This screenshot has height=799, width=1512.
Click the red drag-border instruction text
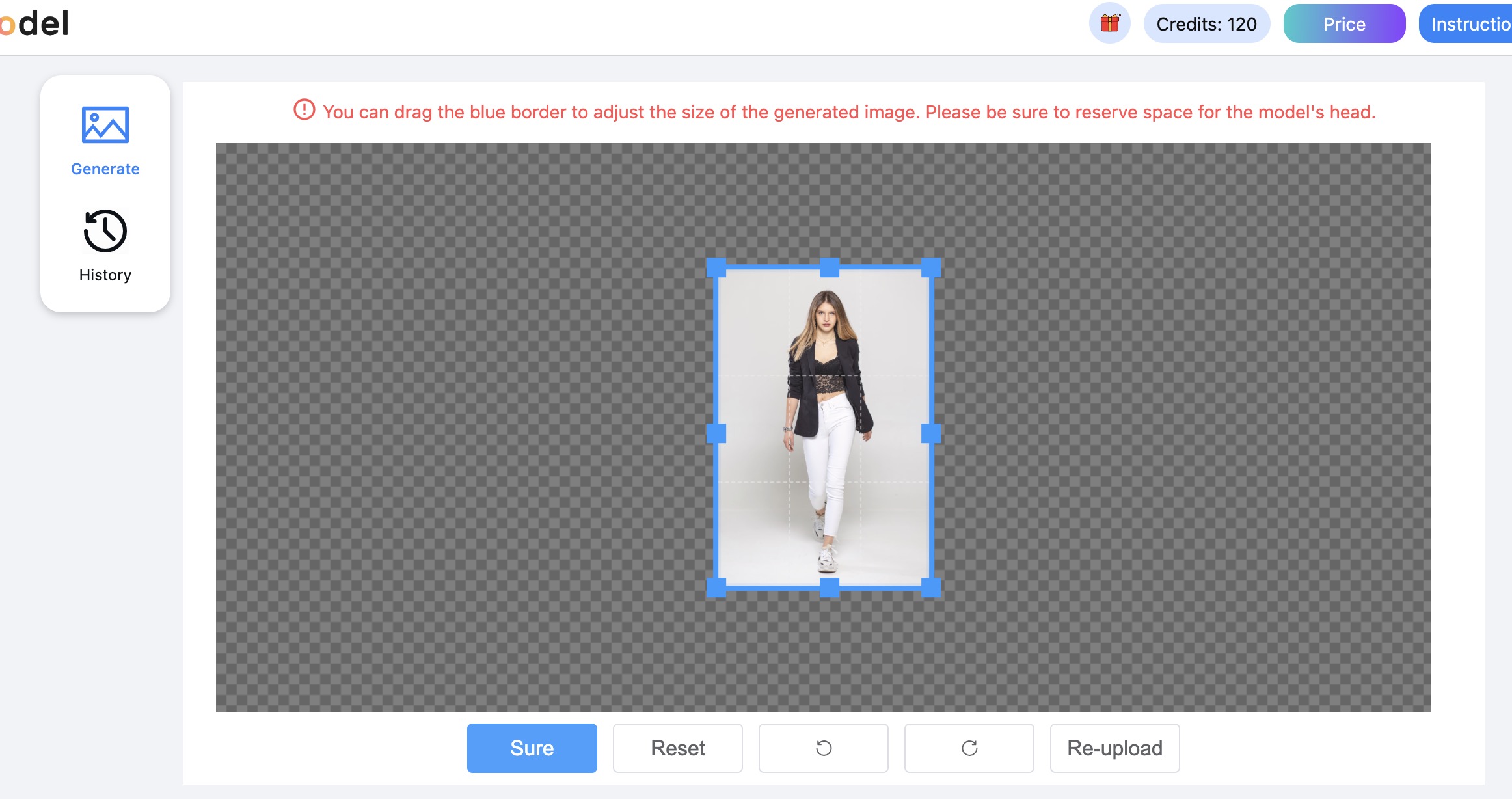tap(849, 112)
